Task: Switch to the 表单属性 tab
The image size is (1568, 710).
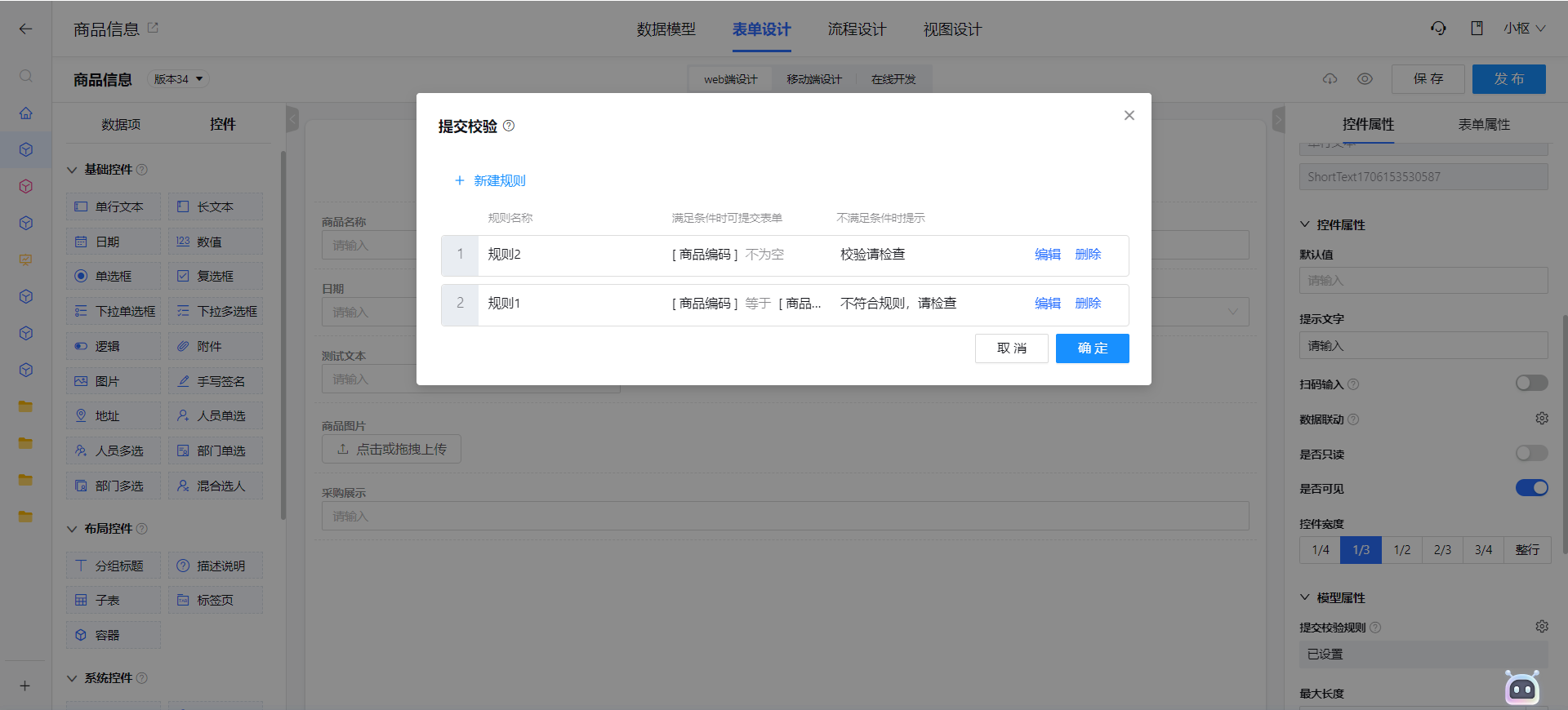Action: point(1484,124)
